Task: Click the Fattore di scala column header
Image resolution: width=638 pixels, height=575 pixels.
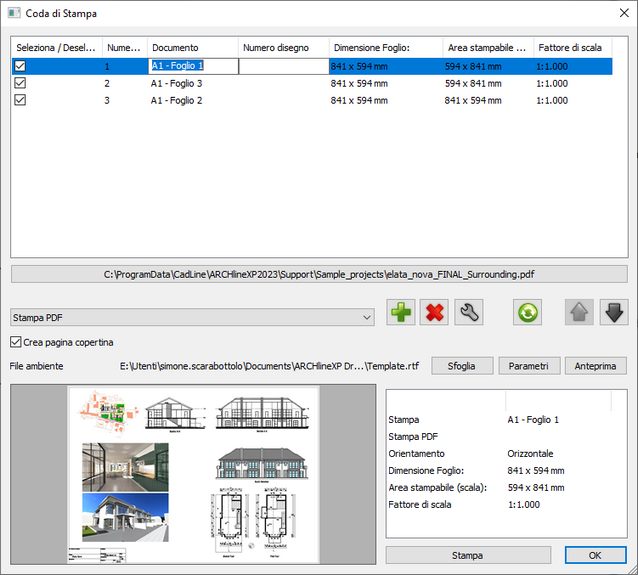Action: pos(573,48)
